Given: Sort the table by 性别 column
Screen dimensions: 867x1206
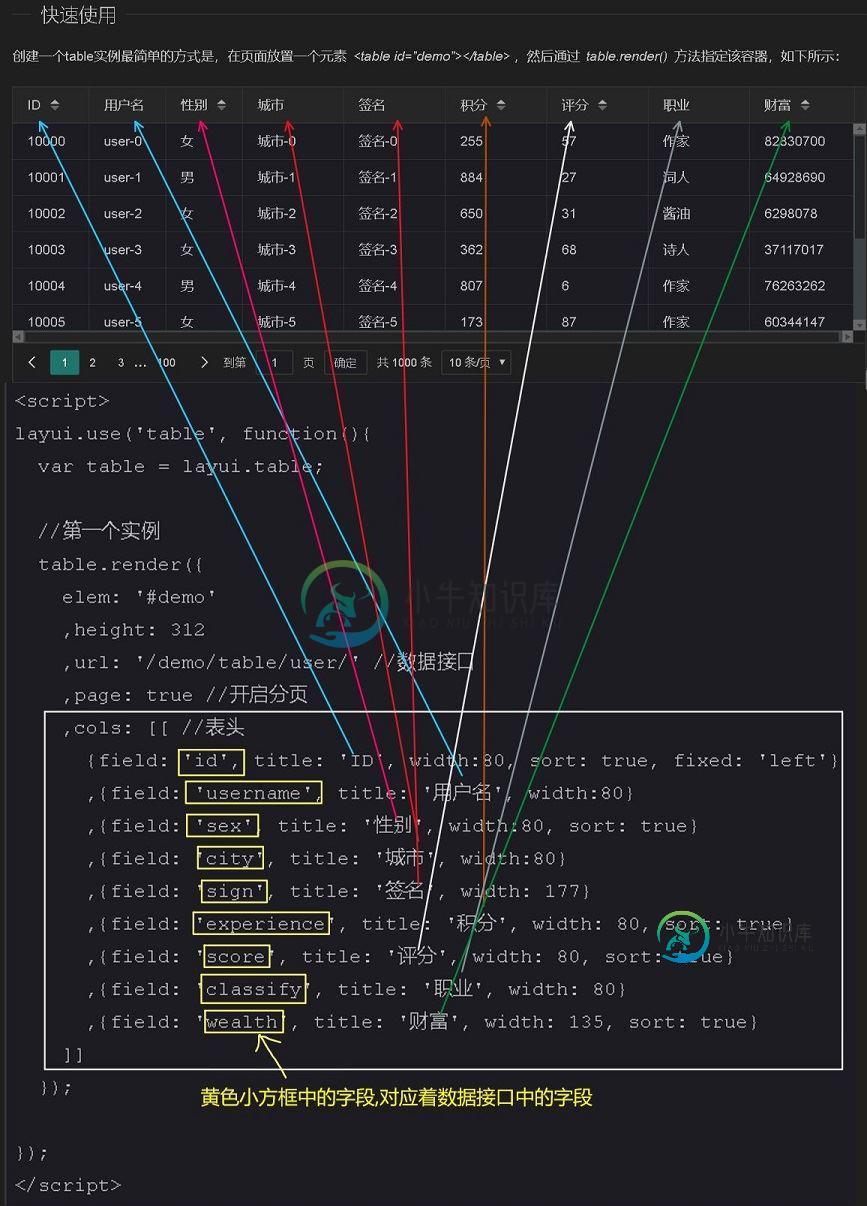Looking at the screenshot, I should [221, 105].
